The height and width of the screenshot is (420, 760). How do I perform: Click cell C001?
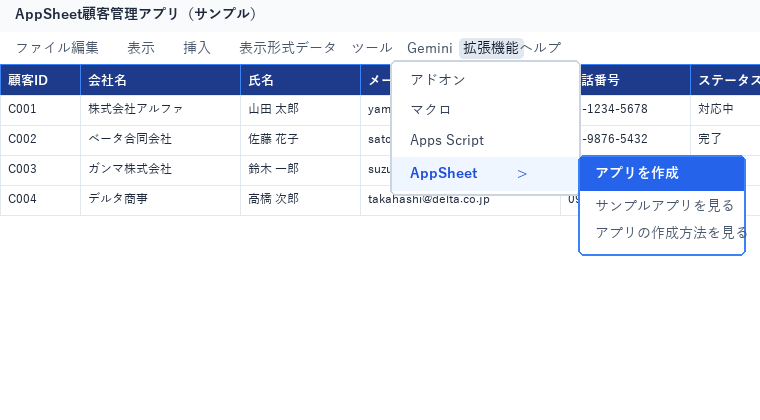40,110
